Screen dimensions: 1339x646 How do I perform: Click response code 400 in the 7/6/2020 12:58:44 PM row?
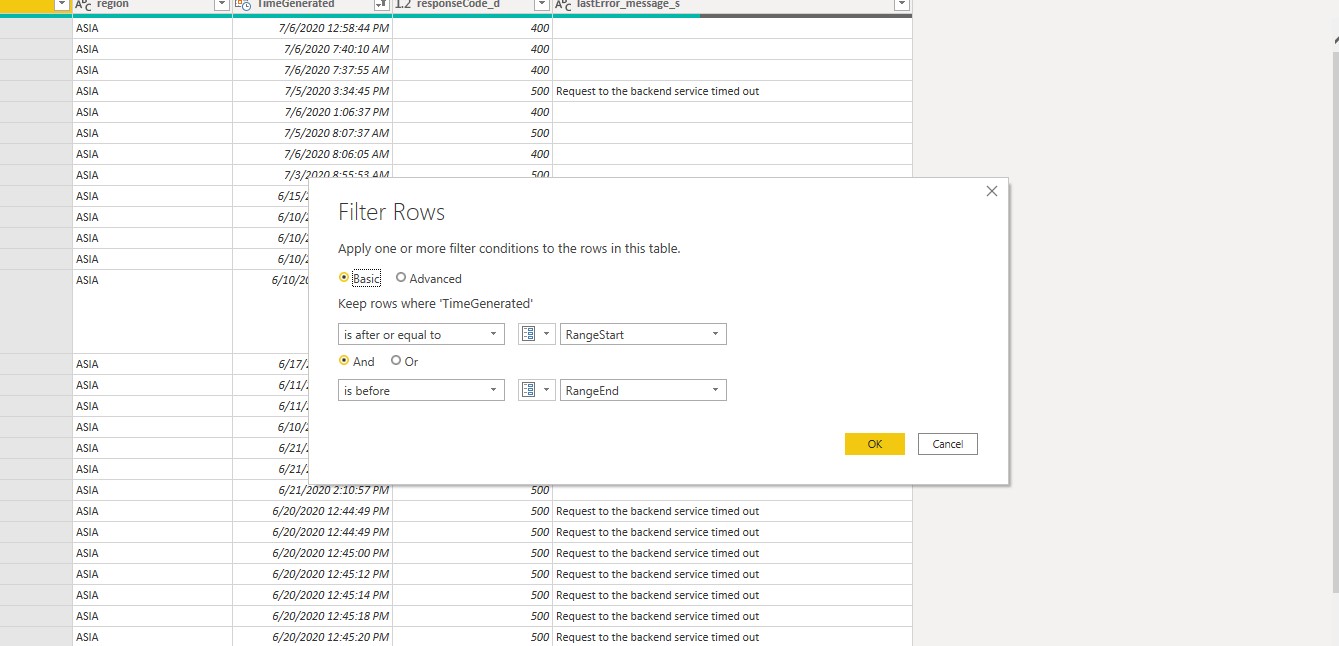coord(472,28)
